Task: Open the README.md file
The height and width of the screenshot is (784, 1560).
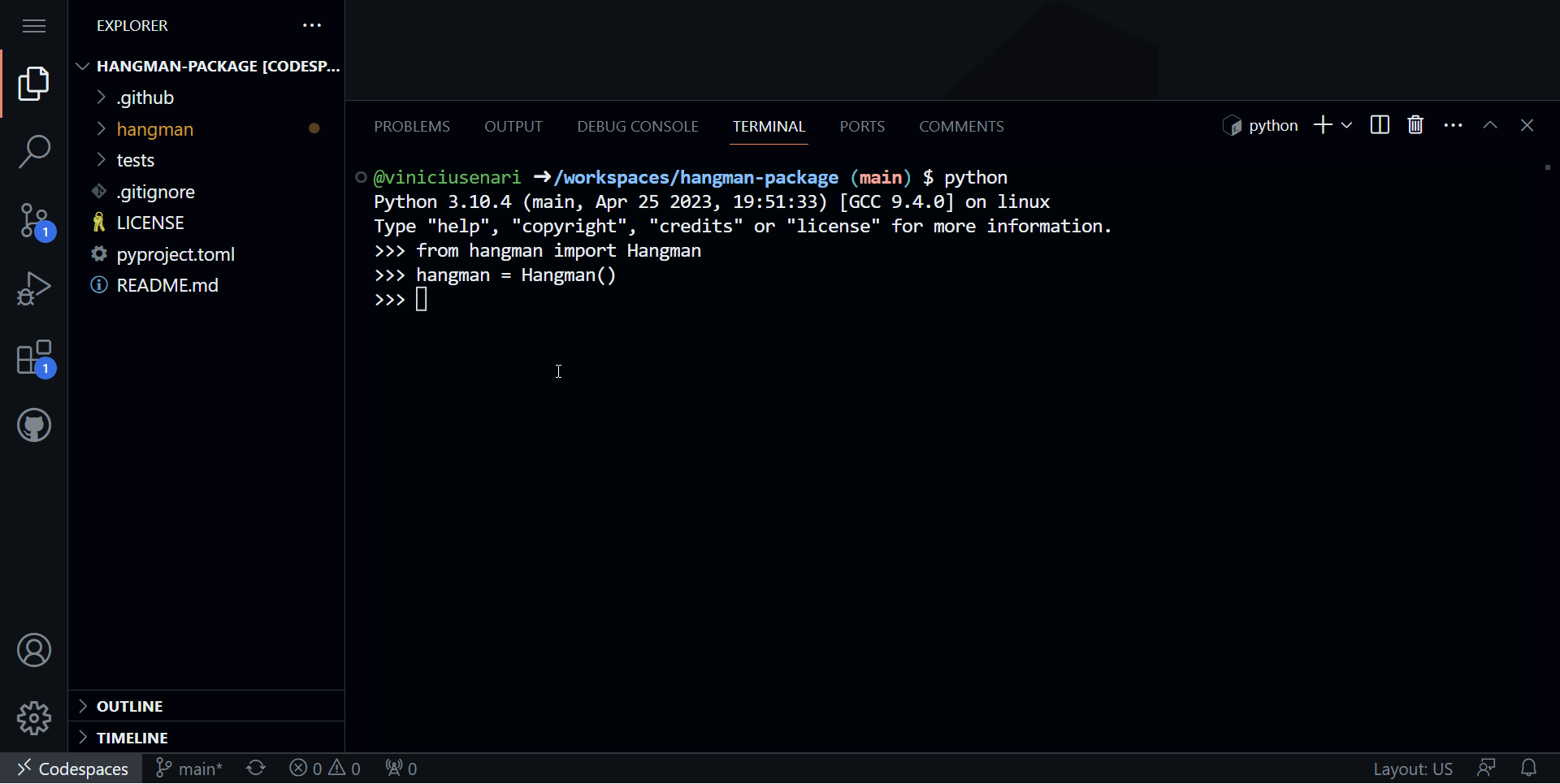Action: tap(206, 285)
